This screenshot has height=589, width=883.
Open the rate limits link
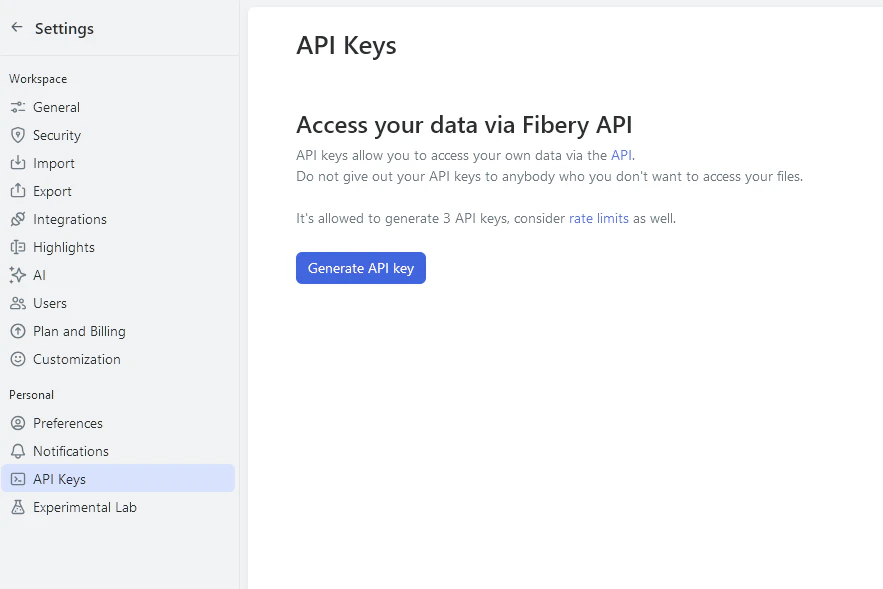(598, 218)
